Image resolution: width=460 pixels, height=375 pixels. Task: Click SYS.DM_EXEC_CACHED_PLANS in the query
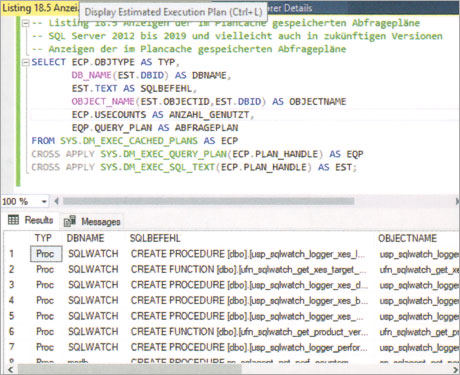click(129, 141)
